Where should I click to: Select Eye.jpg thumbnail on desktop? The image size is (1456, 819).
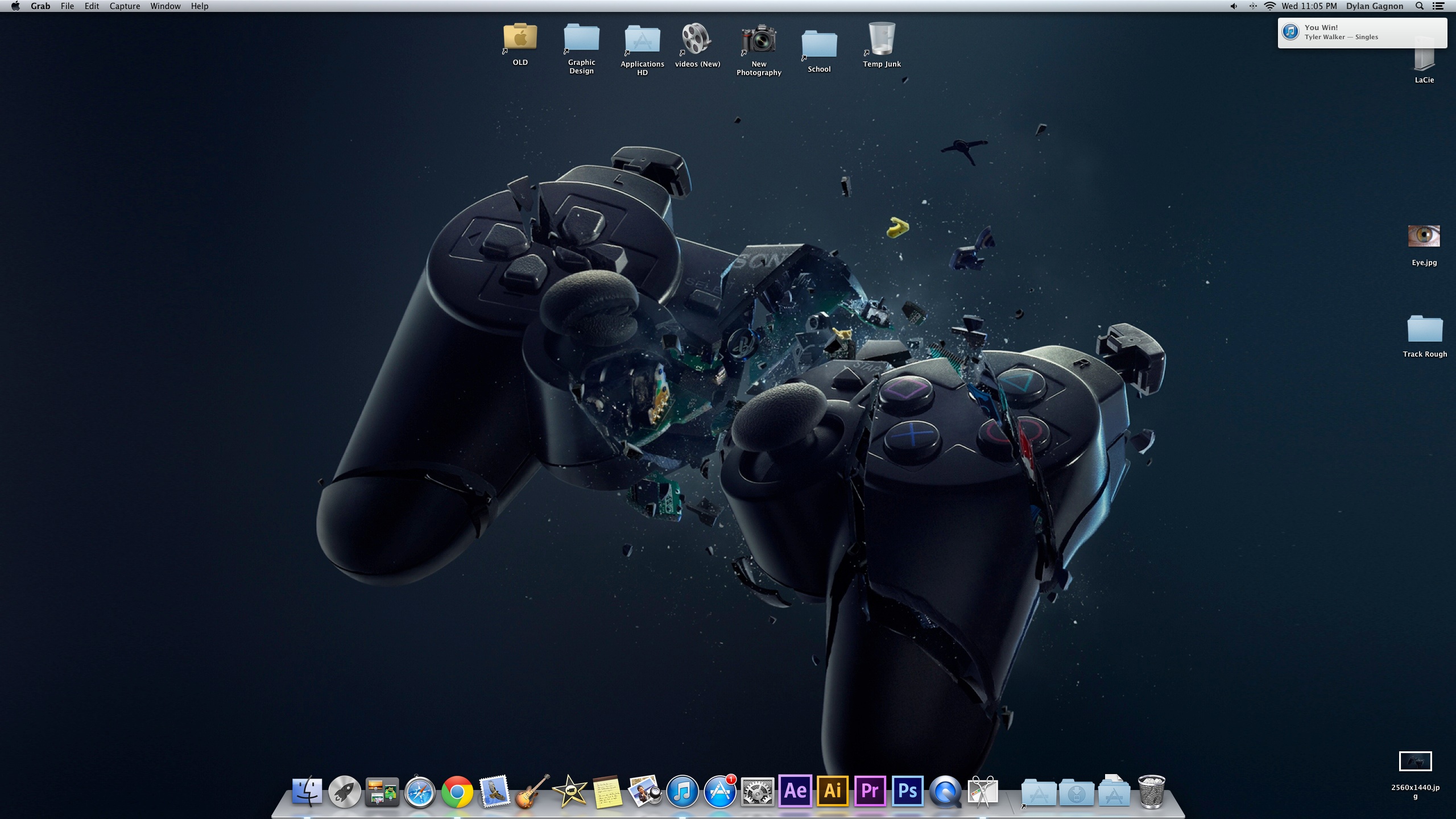(1424, 236)
